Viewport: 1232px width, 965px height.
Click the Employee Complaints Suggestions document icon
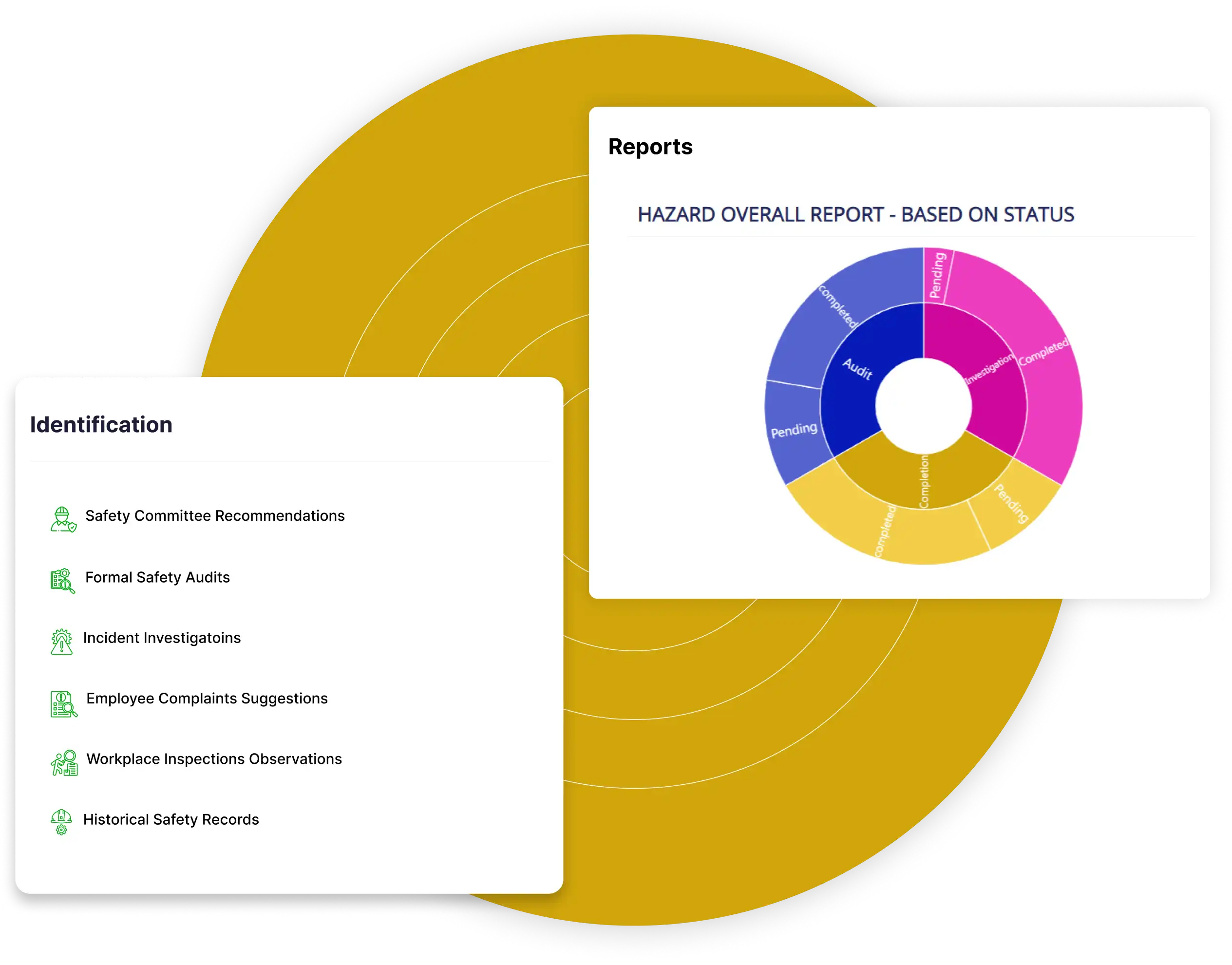click(x=63, y=703)
